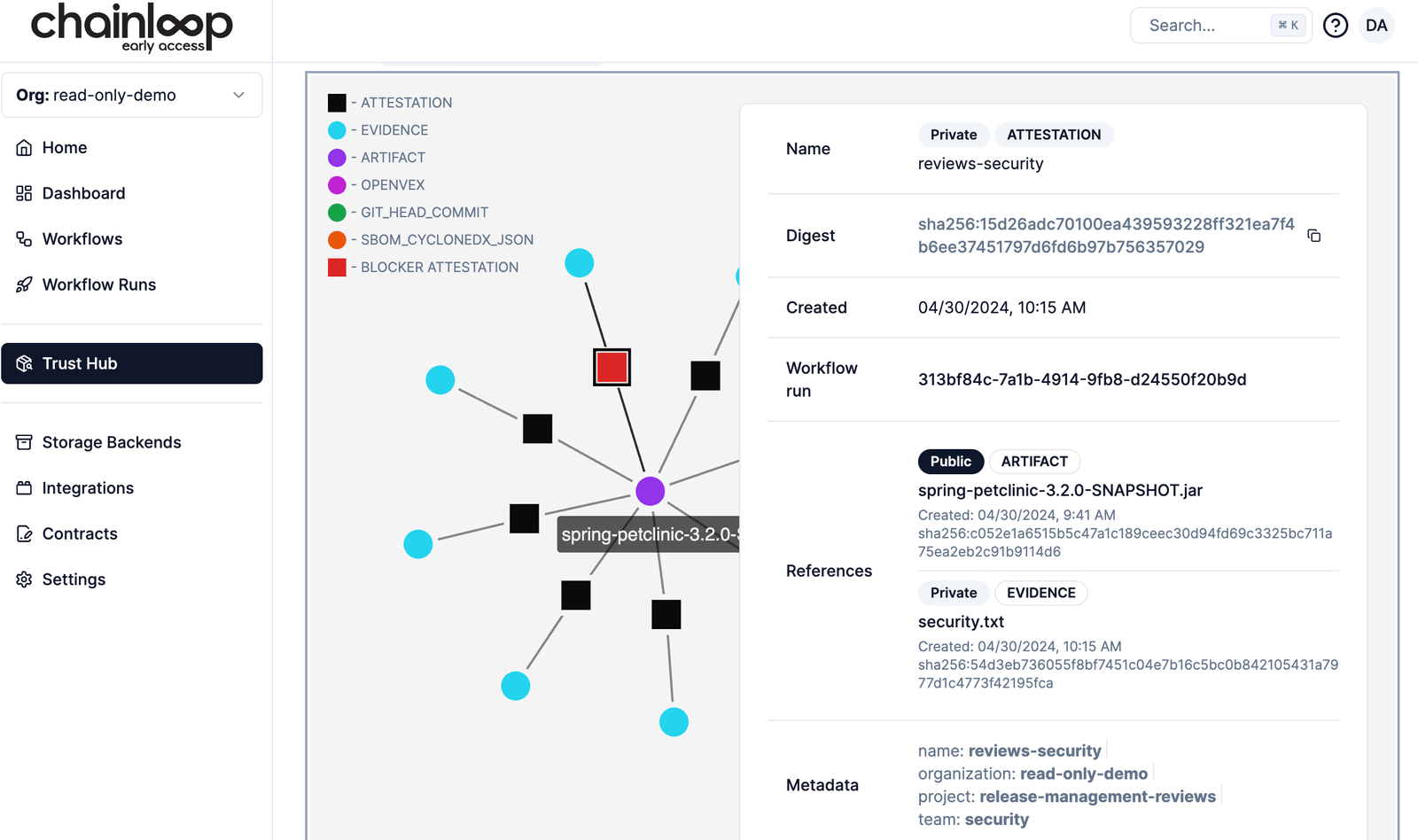Select the purple artifact node in graph
1418x840 pixels.
click(x=650, y=491)
